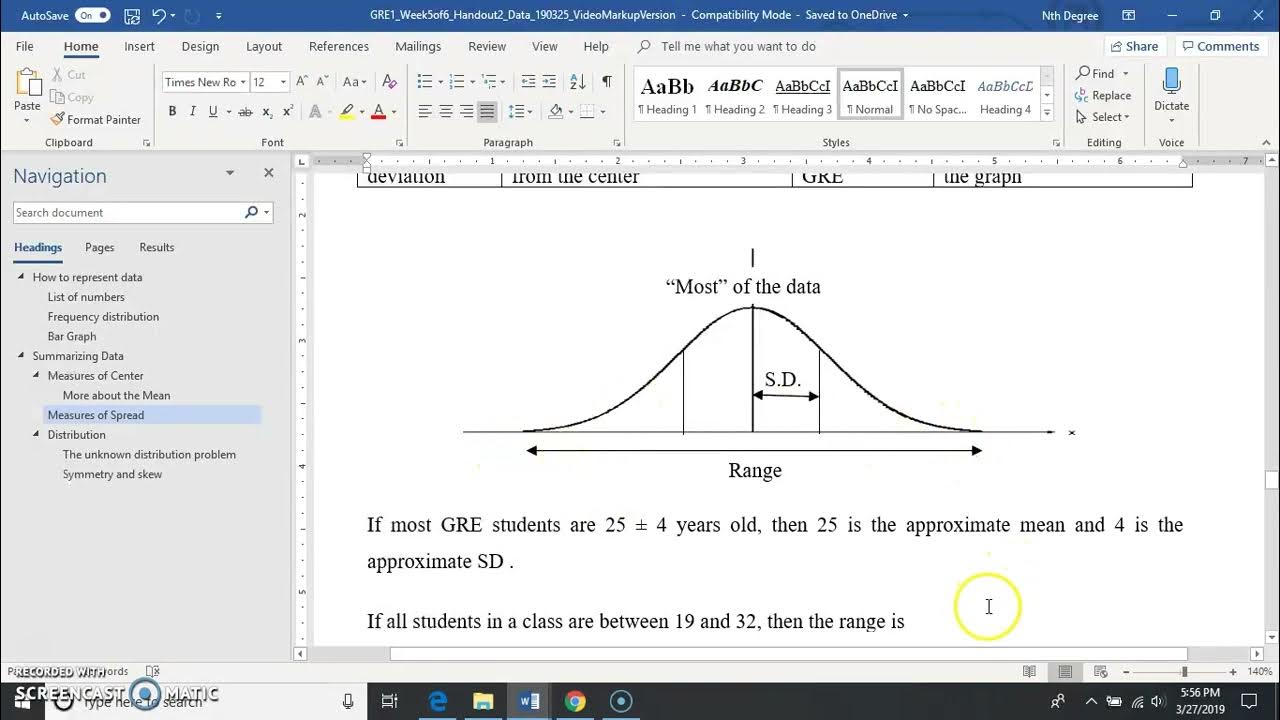Click the Dictate microphone icon

(x=1171, y=82)
